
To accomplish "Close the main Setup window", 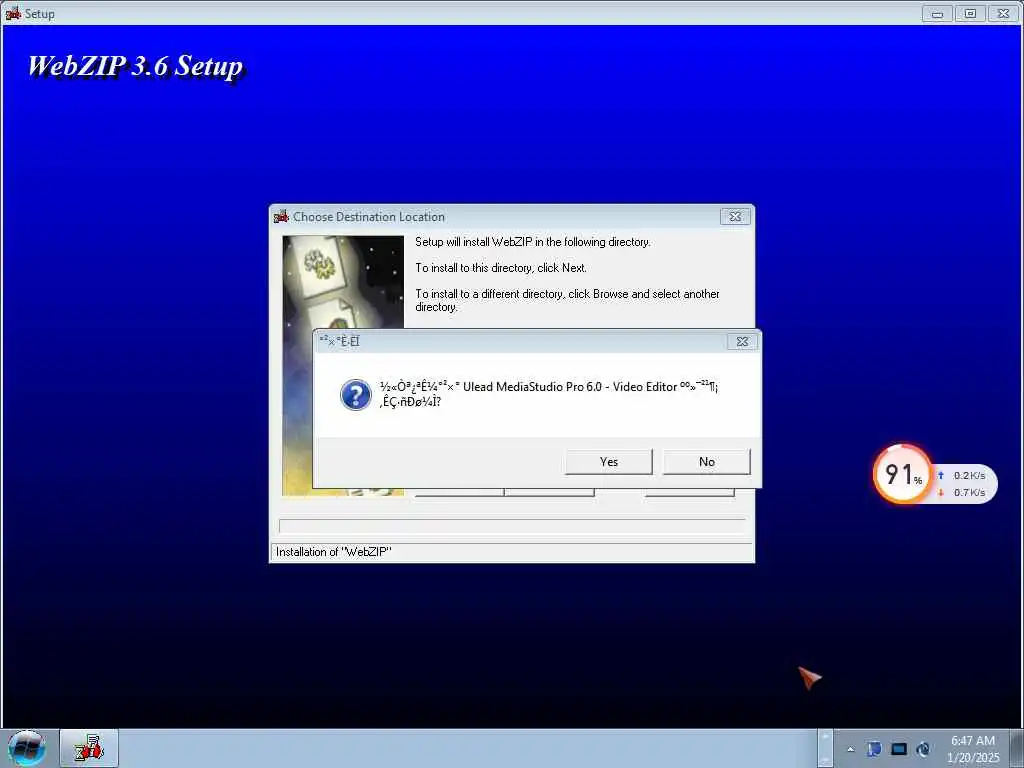I will click(x=1004, y=14).
